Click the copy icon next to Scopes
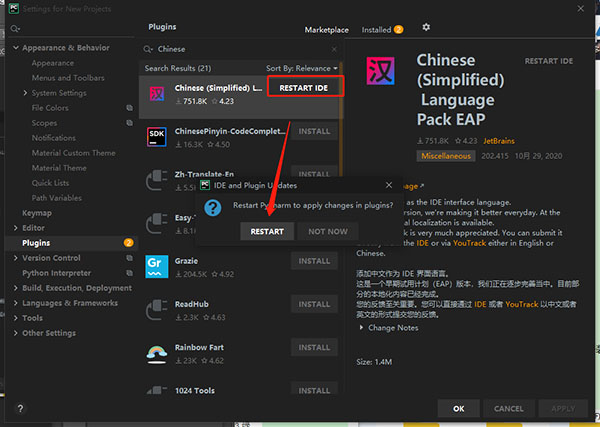The image size is (600, 427). tap(130, 123)
